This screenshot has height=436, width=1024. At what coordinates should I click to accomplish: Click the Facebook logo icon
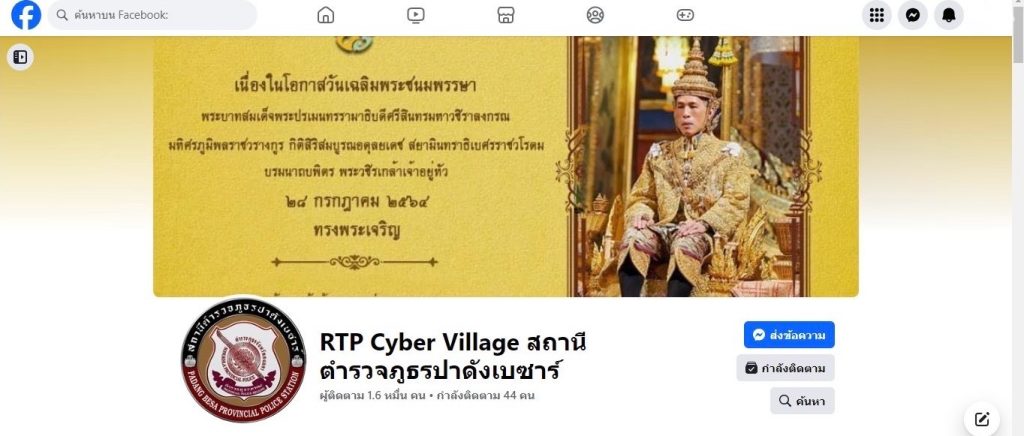26,15
